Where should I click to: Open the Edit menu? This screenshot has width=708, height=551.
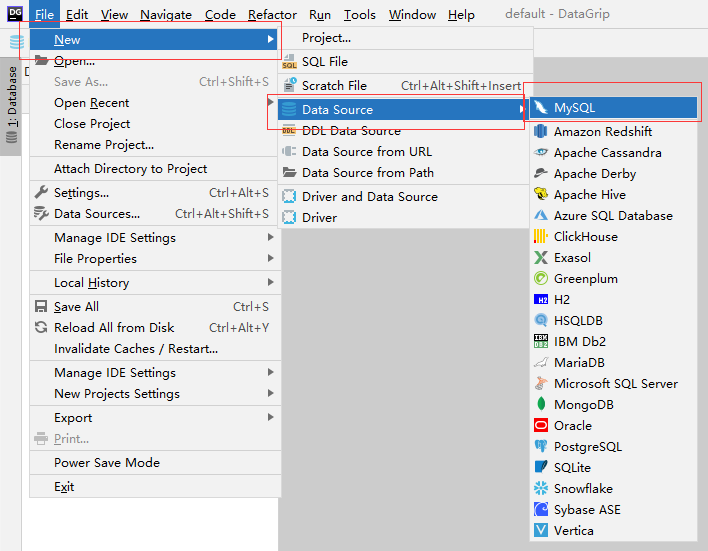point(77,14)
